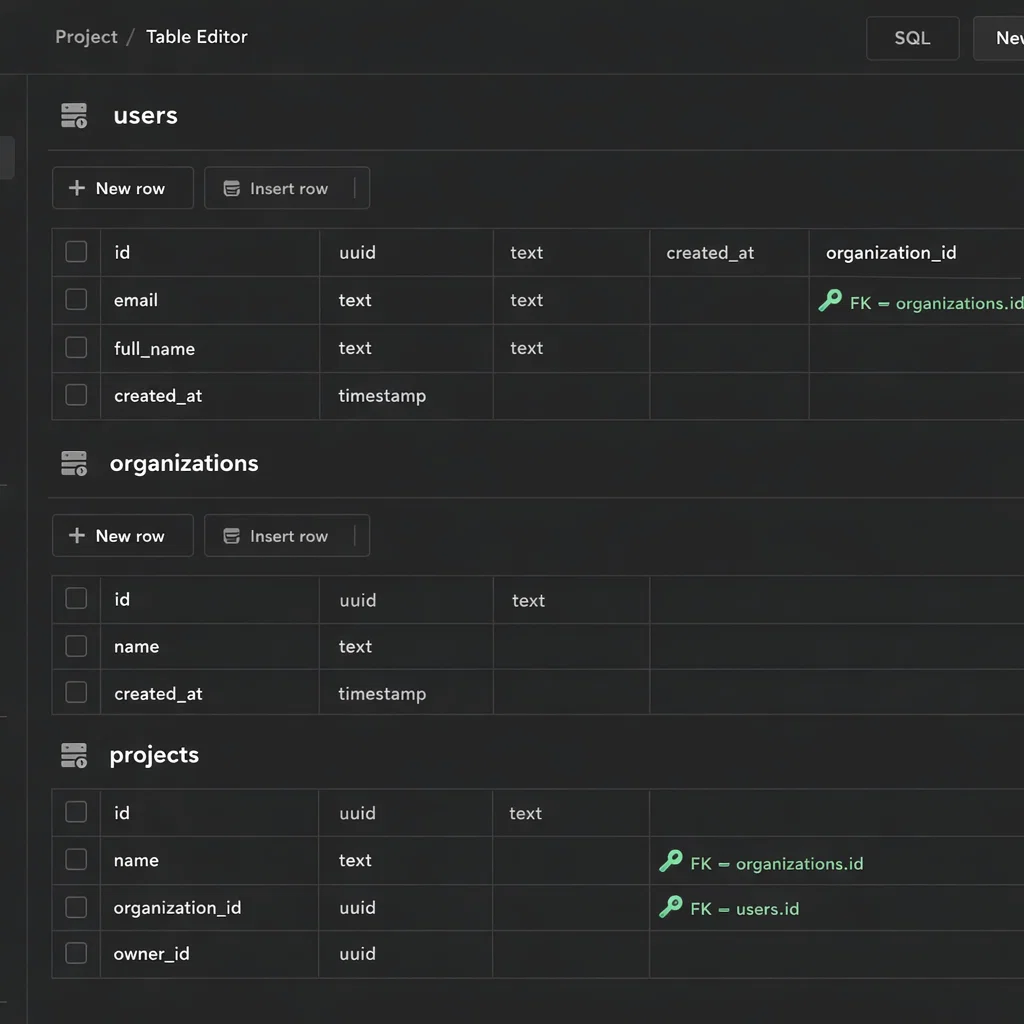Click key icon beside FK users.id
This screenshot has width=1024, height=1024.
[x=671, y=908]
